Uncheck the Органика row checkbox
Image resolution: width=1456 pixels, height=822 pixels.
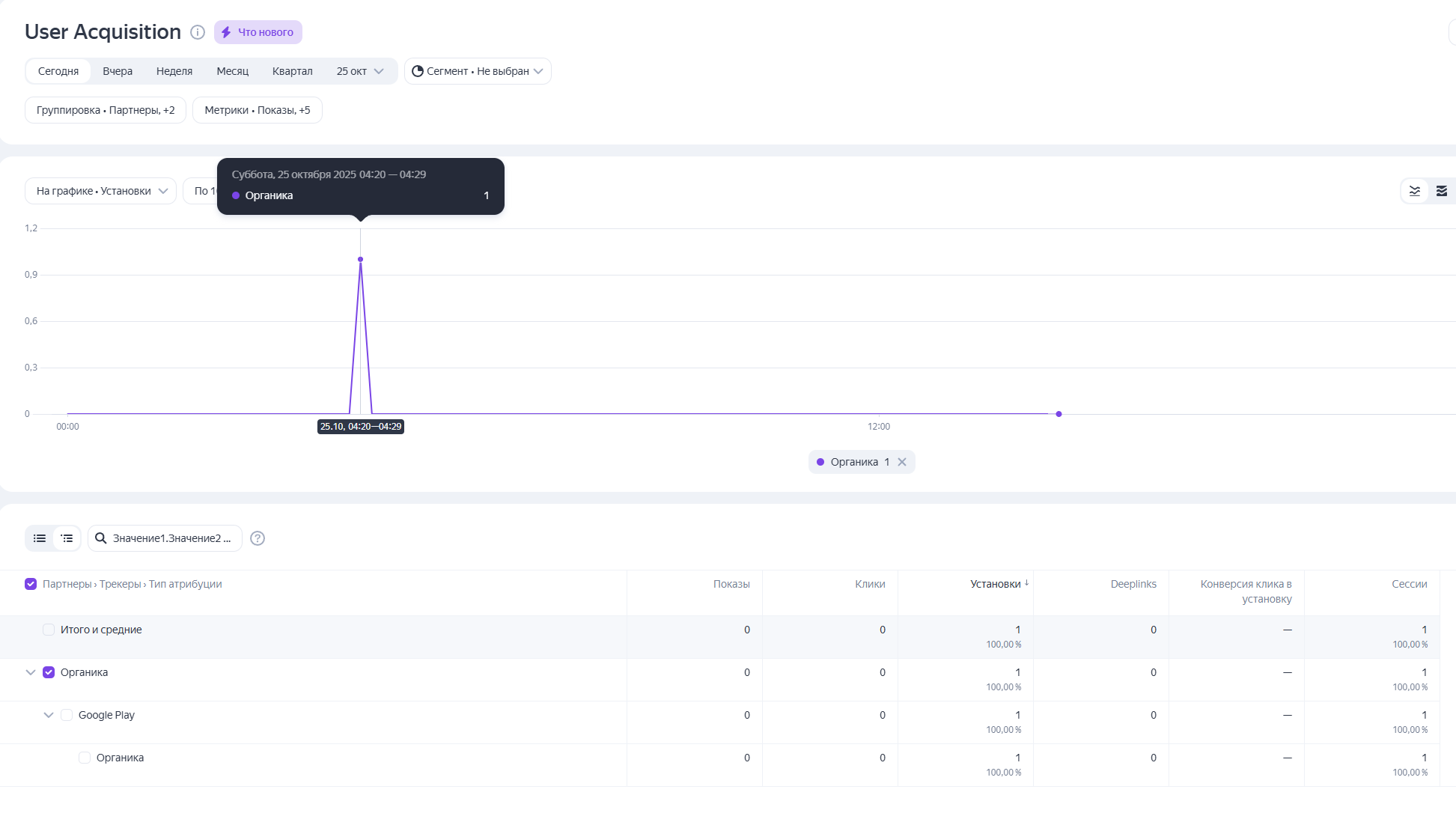[49, 672]
